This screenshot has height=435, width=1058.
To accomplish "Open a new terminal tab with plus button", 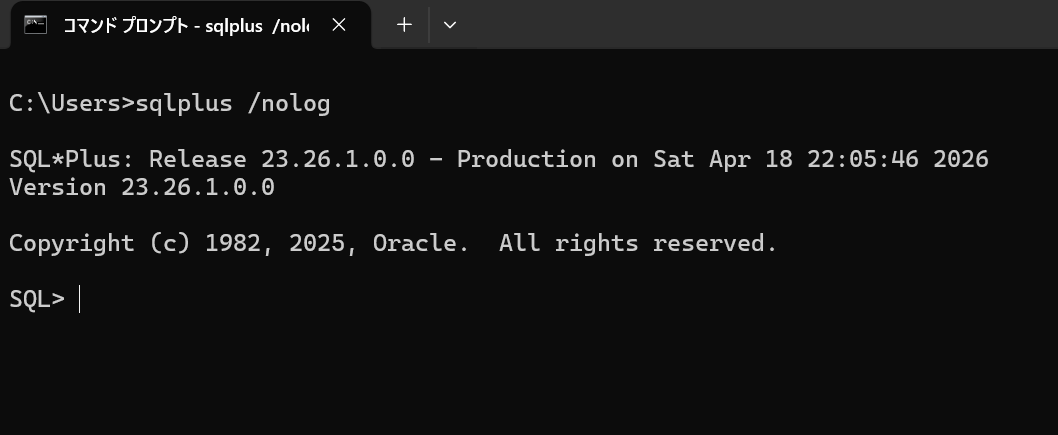I will point(404,25).
